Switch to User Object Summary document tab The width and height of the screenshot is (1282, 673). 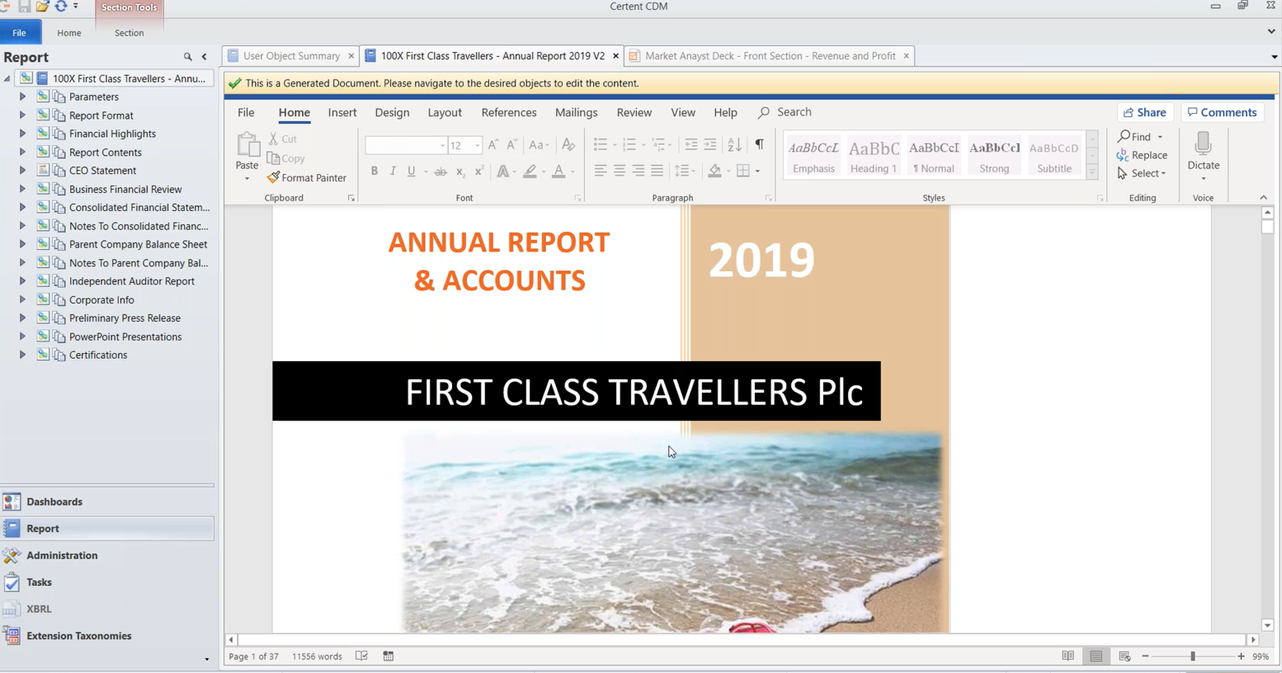[291, 56]
